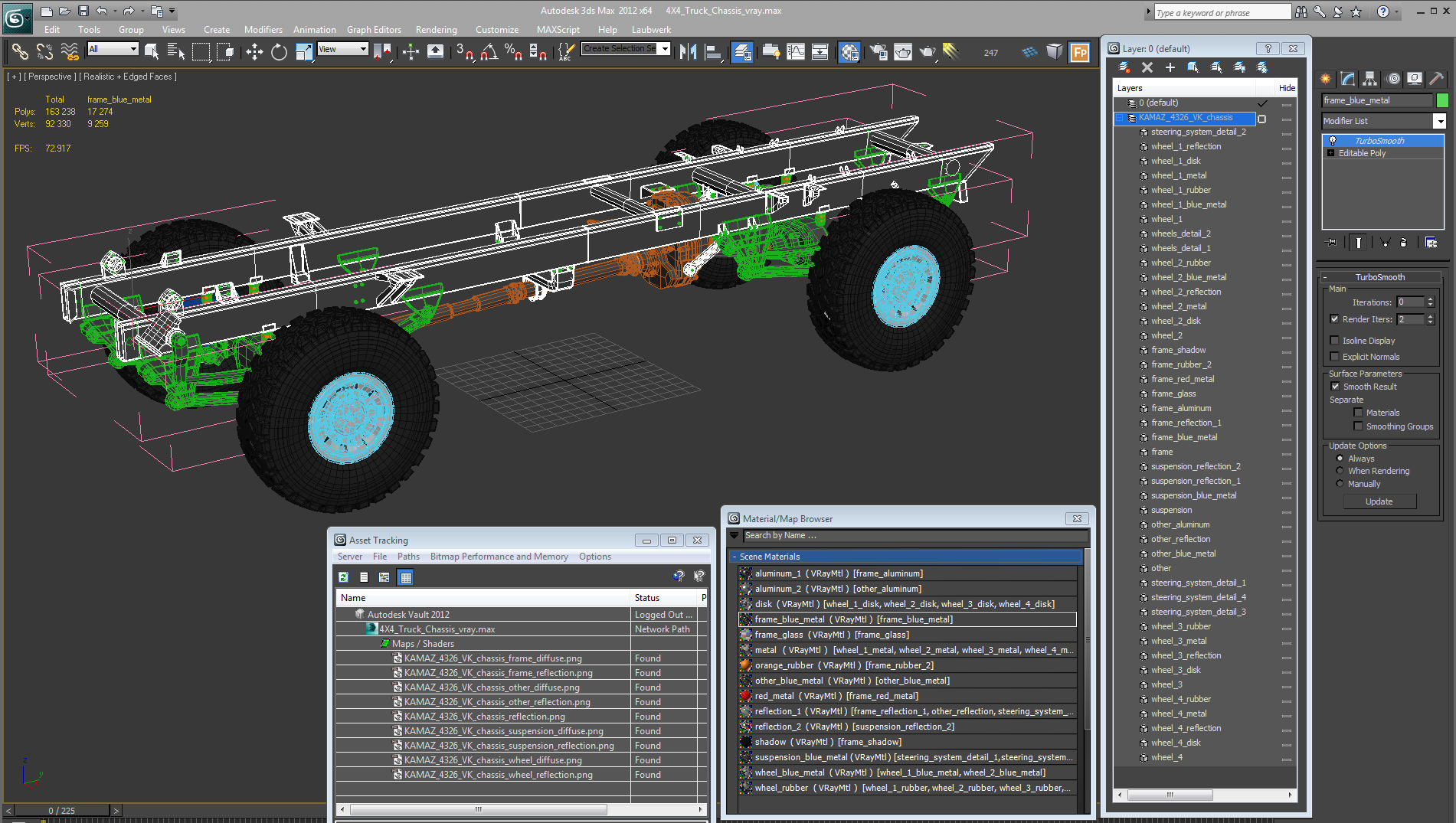Open the Render Setup teapot icon

click(879, 51)
